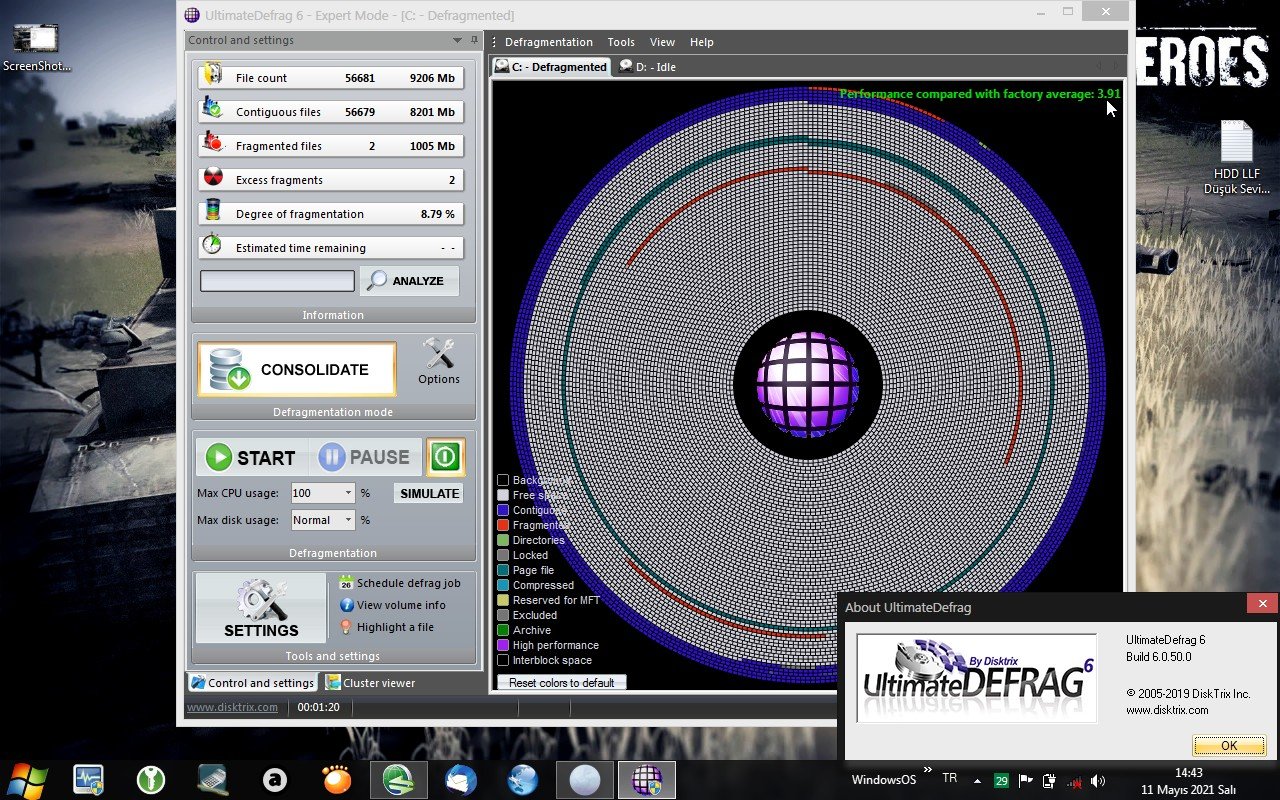Click Reset colors to default
Image resolution: width=1280 pixels, height=800 pixels.
click(561, 682)
